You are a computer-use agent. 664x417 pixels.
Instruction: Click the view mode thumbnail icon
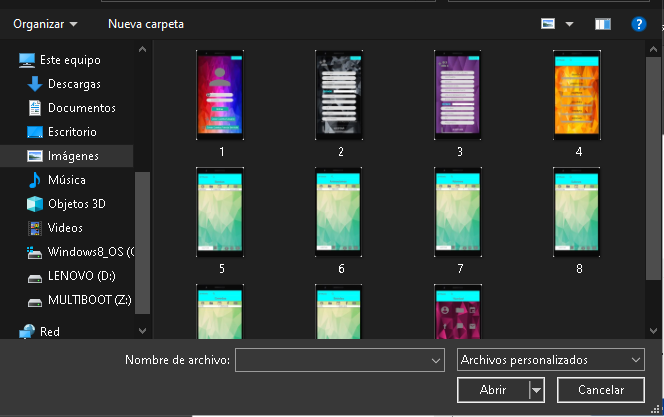(548, 24)
